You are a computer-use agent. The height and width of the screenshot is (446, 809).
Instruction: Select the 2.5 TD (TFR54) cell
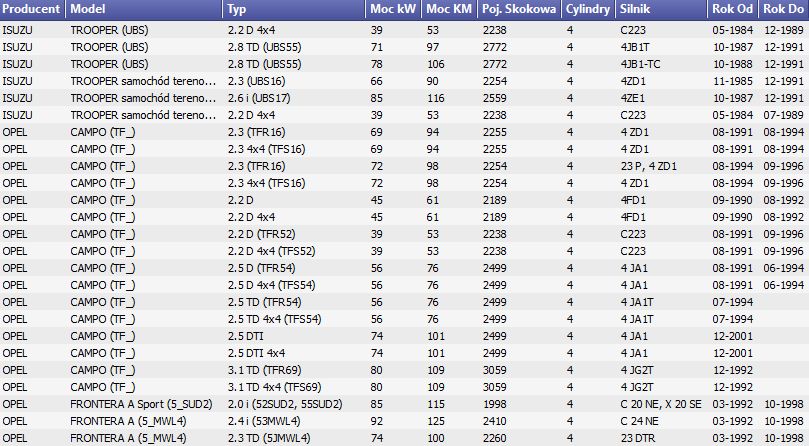(265, 302)
